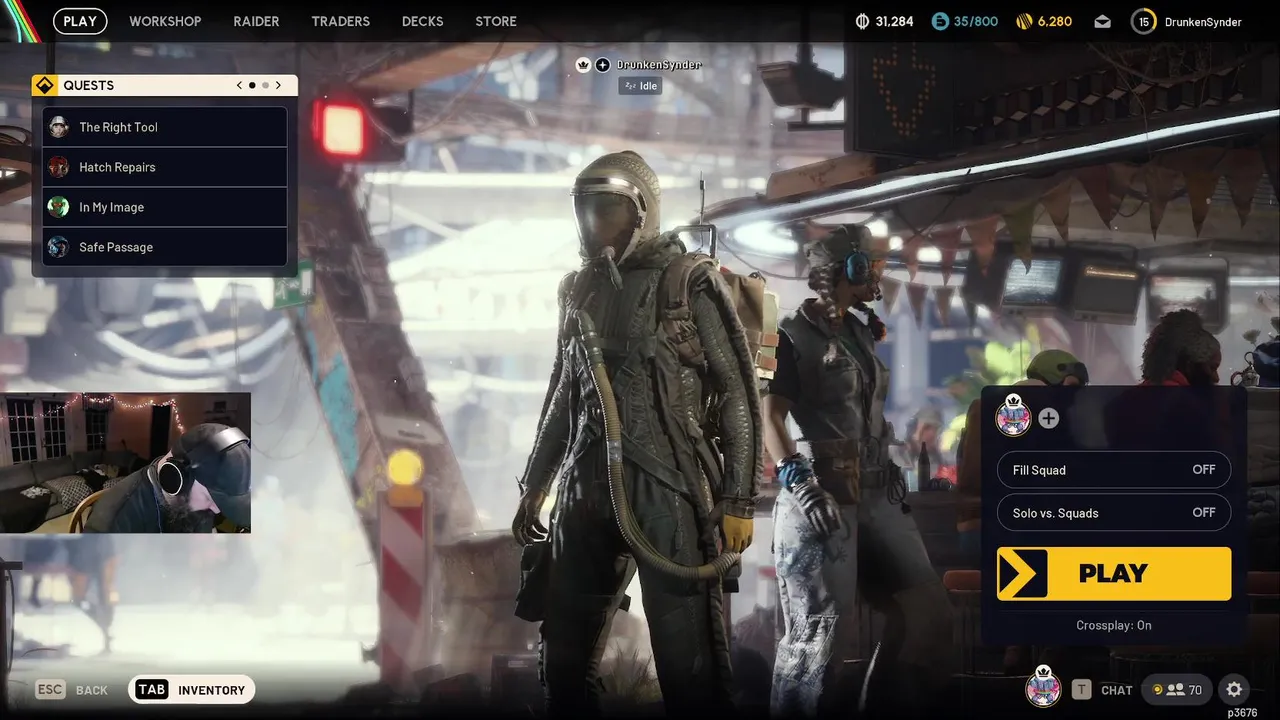
Task: Open the Safe Passage quest
Action: click(165, 247)
